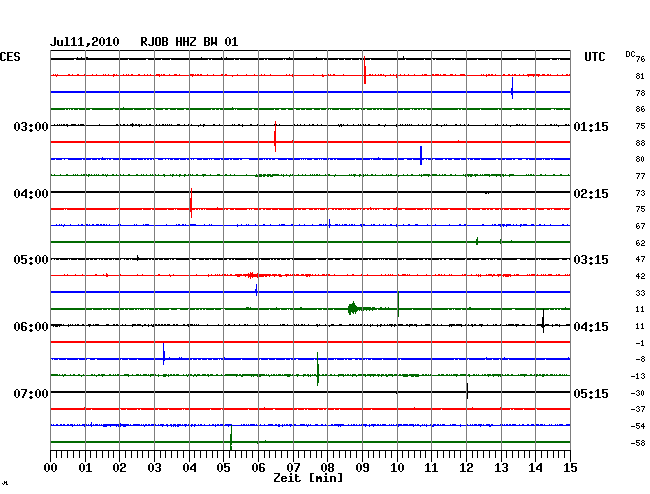The image size is (650, 494).
Task: Select the 03:00 local time label
Action: (x=31, y=126)
